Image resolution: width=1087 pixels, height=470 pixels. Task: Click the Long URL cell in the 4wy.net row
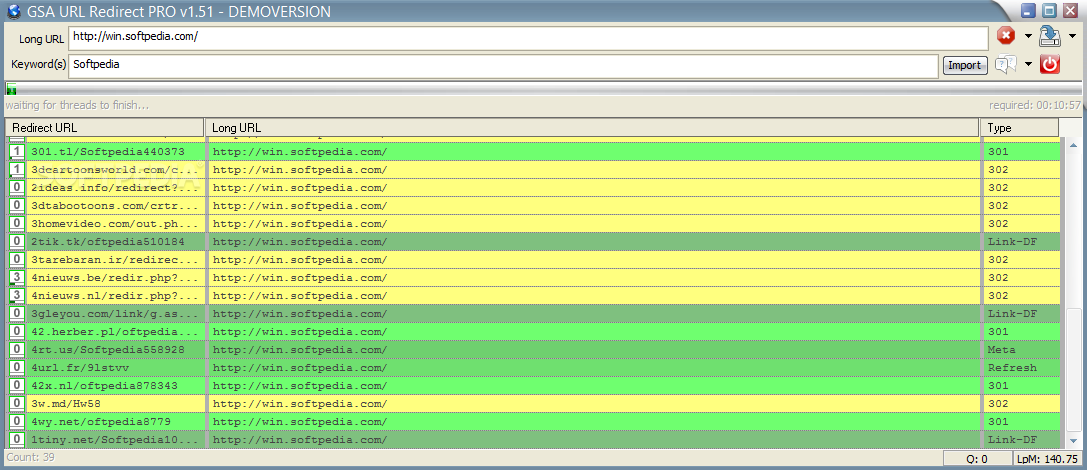pyautogui.click(x=595, y=422)
